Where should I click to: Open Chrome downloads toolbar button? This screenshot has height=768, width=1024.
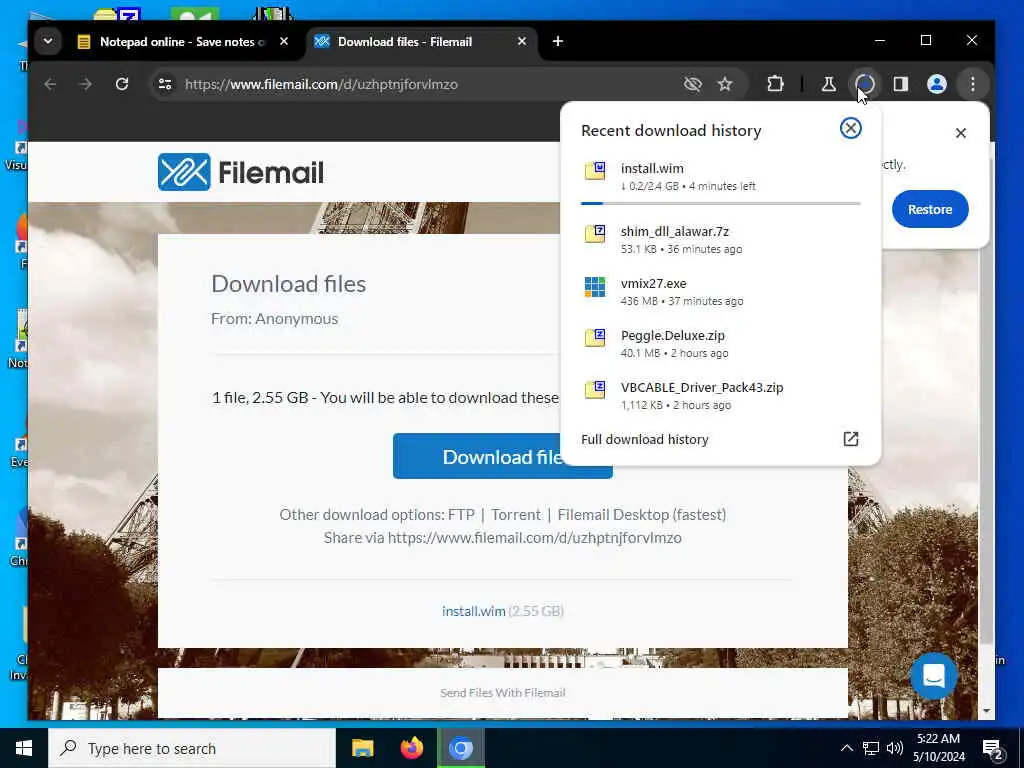point(865,84)
